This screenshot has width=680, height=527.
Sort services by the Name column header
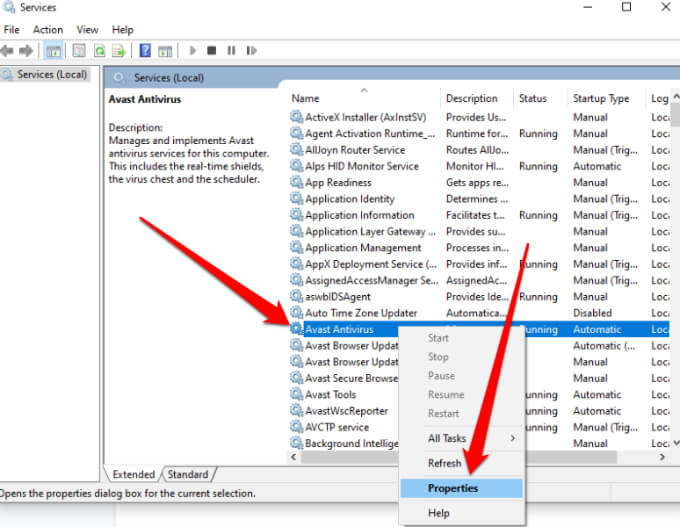[305, 98]
